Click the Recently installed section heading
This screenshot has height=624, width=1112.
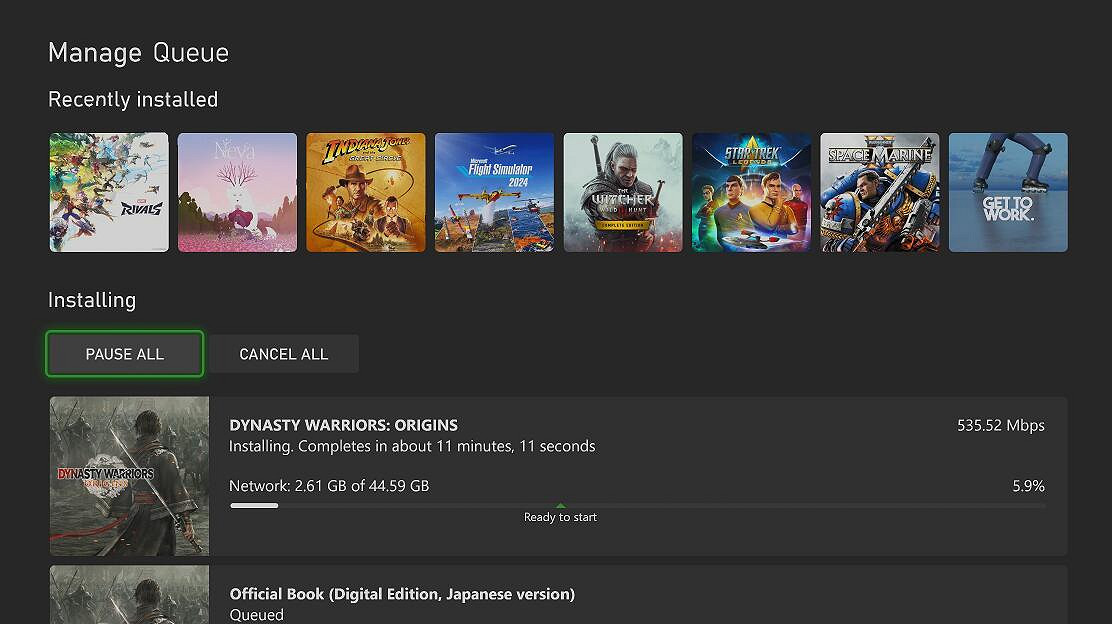[x=133, y=99]
